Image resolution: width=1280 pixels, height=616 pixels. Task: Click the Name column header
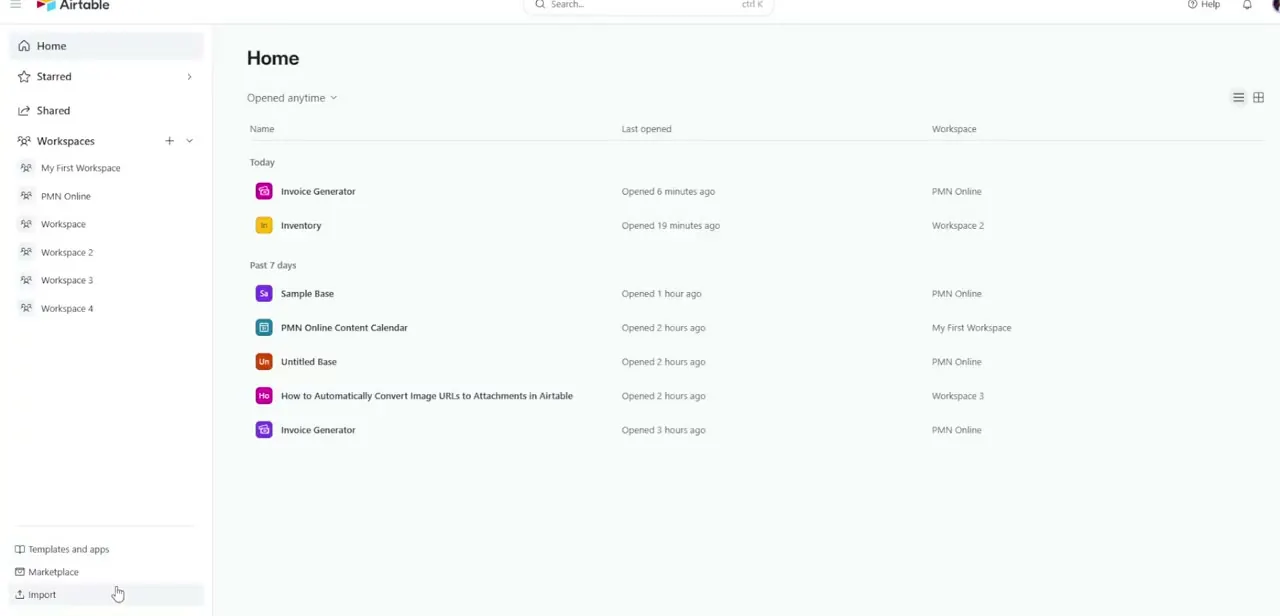pos(262,129)
